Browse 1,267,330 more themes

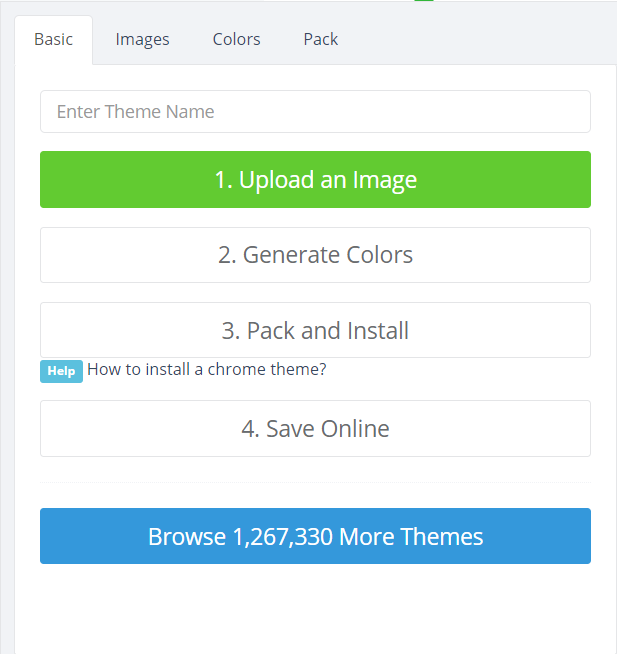point(315,536)
